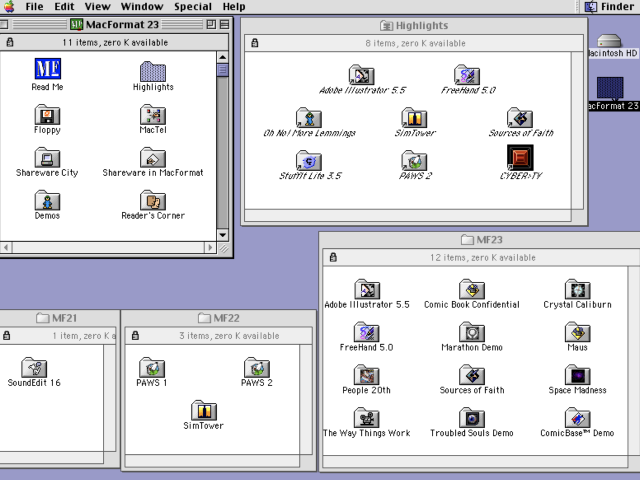Select the Maus folder

pos(578,332)
